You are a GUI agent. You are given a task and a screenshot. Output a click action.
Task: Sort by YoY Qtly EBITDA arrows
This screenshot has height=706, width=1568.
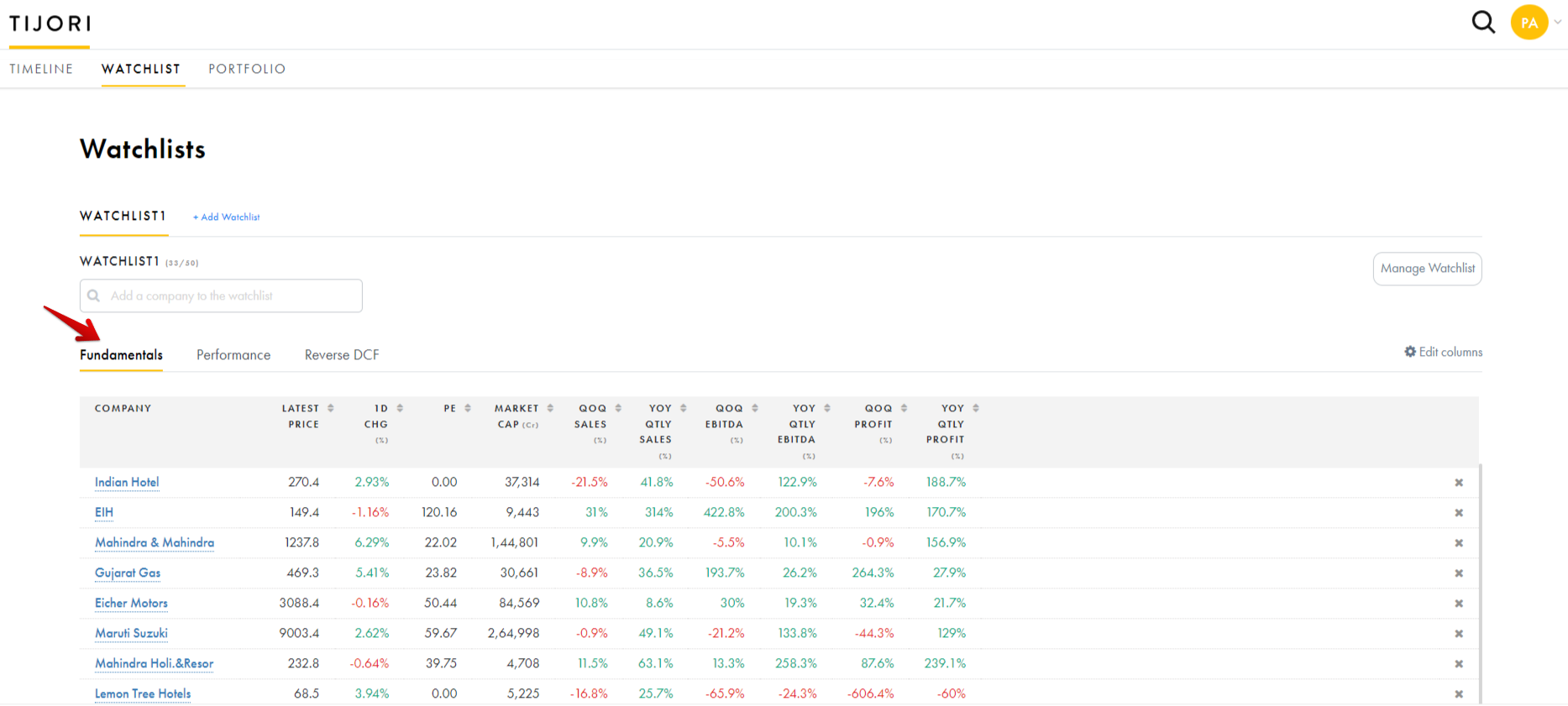pos(827,408)
